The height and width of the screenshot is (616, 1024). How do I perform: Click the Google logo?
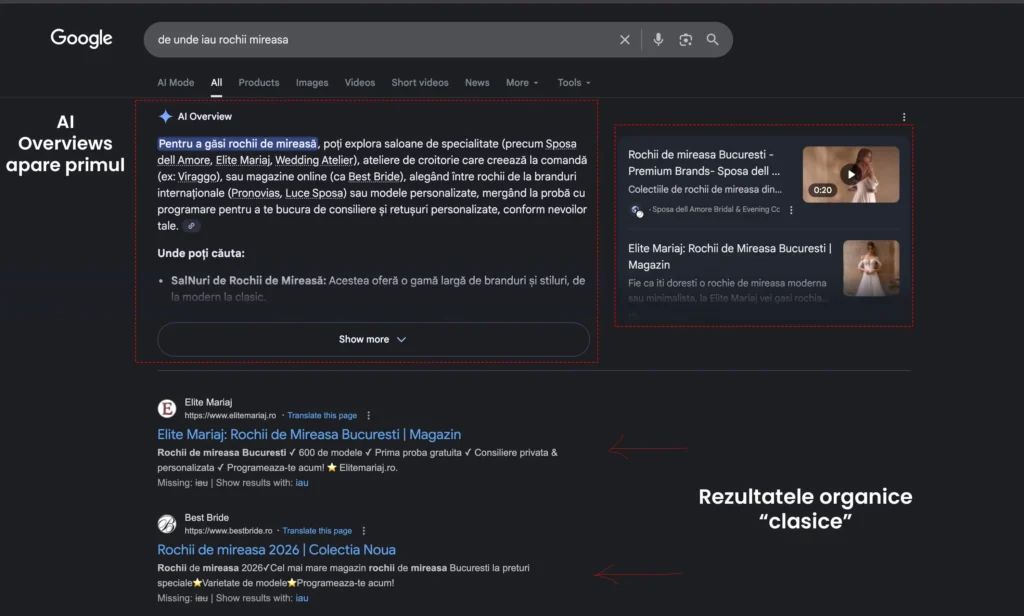point(82,39)
